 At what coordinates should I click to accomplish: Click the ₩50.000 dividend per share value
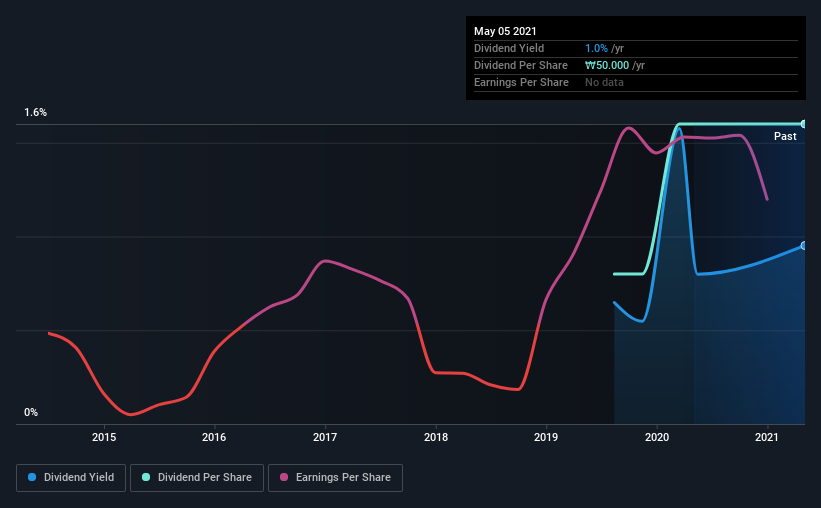tap(607, 65)
